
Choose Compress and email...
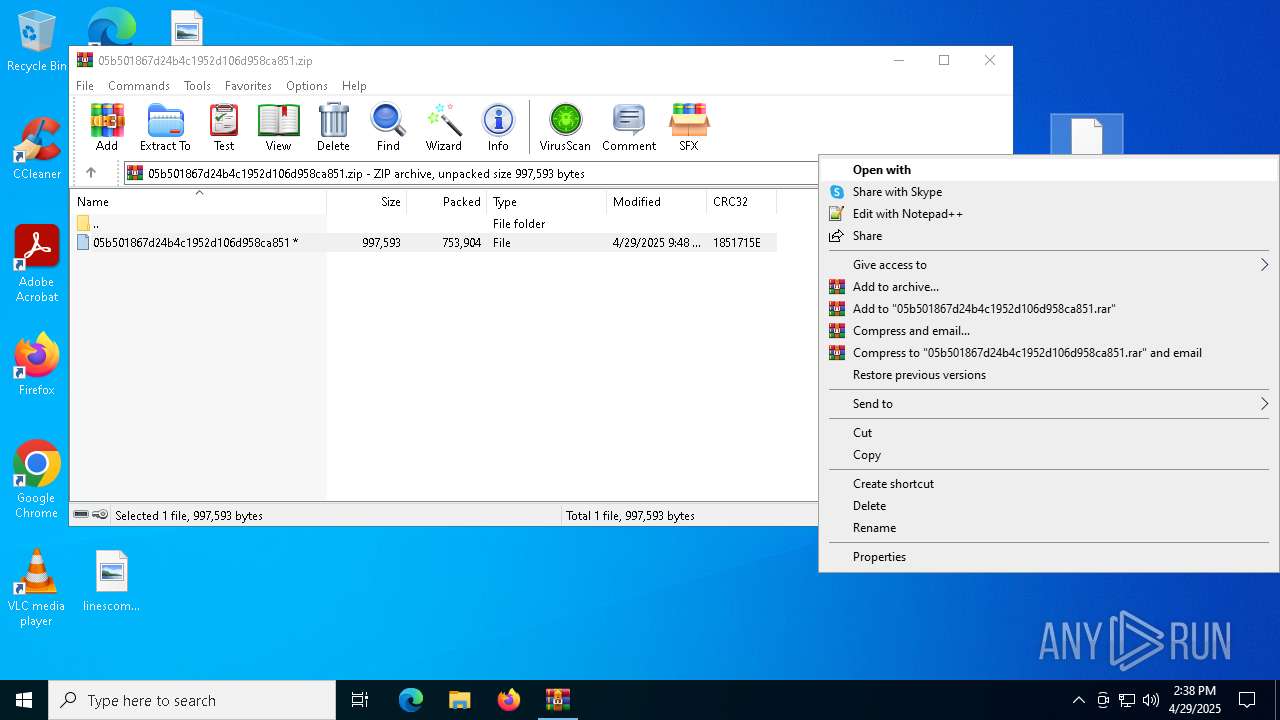pyautogui.click(x=1050, y=331)
